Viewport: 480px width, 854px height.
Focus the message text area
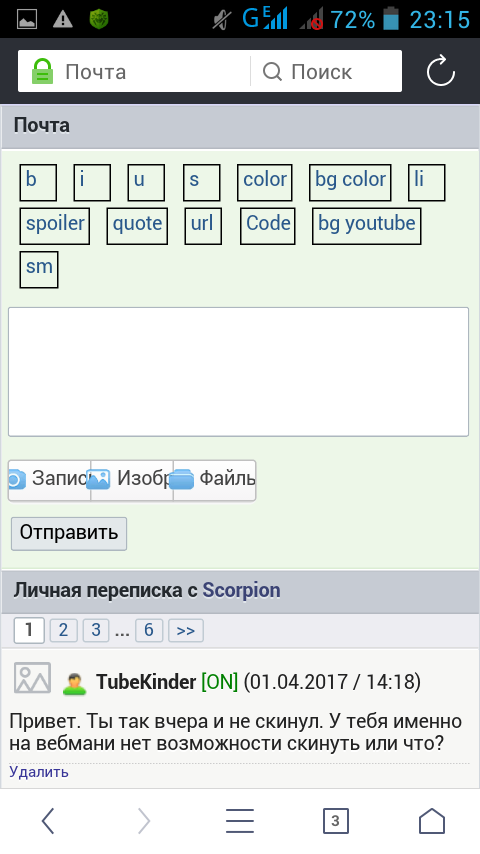click(239, 372)
